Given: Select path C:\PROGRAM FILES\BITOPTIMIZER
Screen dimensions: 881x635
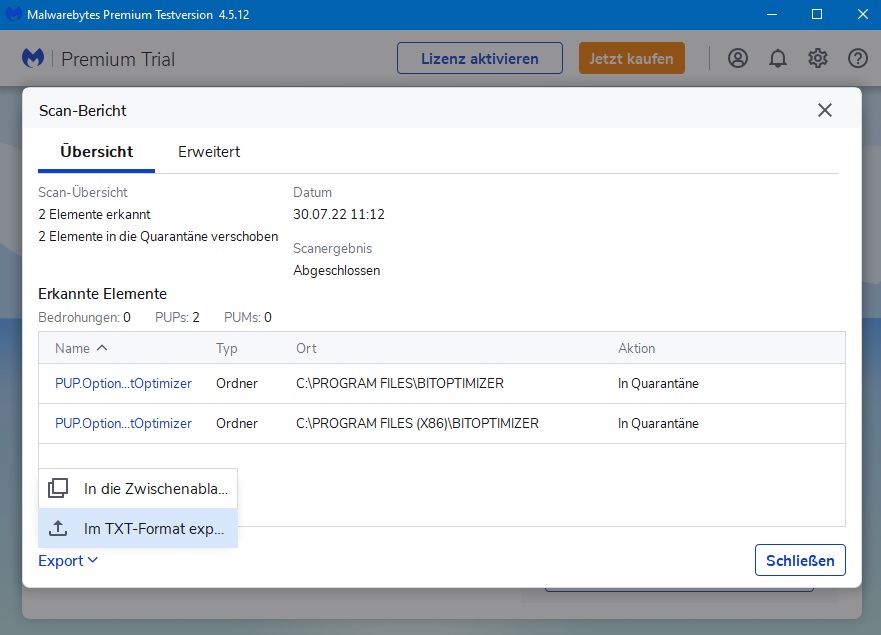Looking at the screenshot, I should pos(399,383).
